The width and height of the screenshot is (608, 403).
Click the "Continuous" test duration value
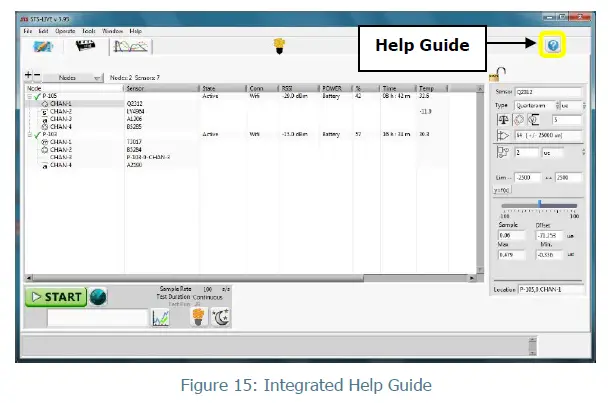(207, 297)
